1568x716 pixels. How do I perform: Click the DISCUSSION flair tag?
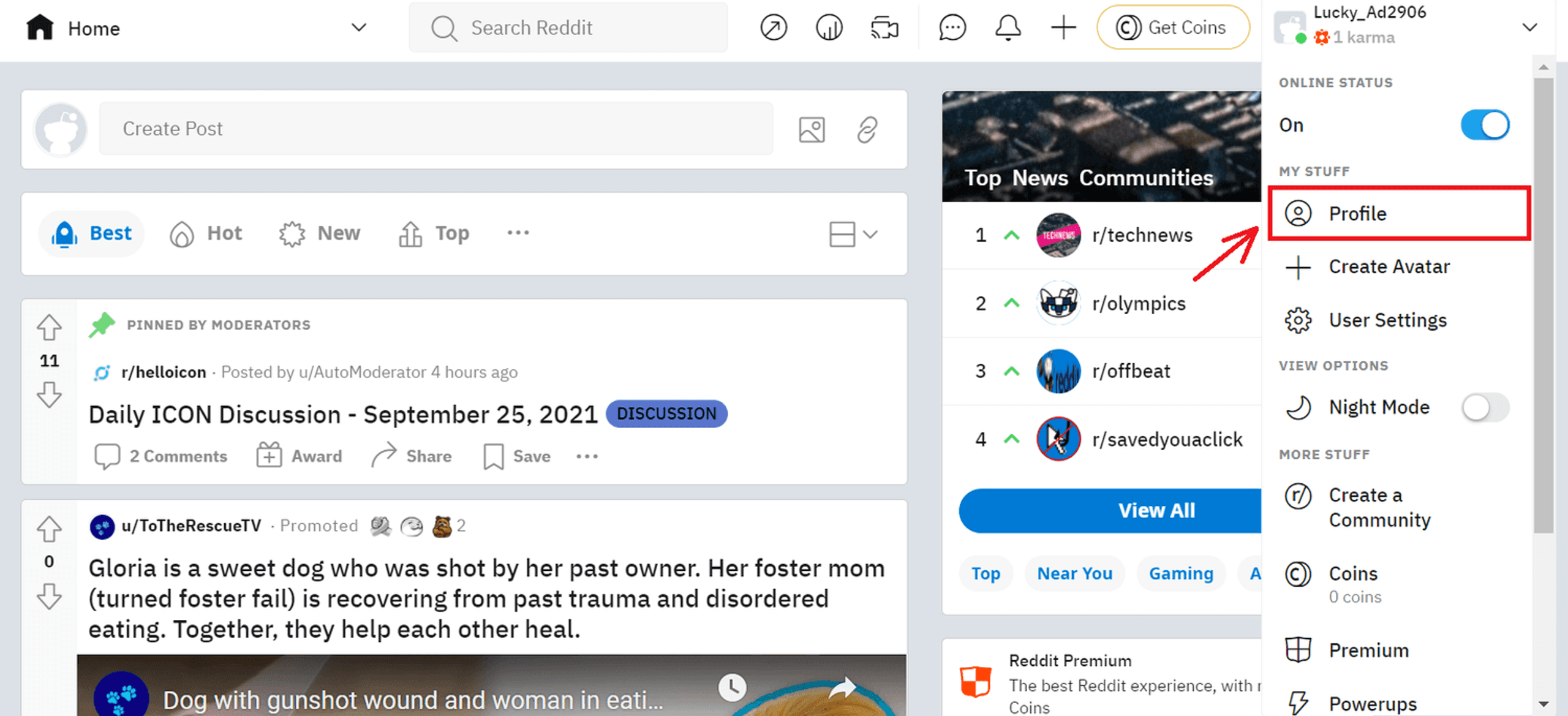pos(666,414)
